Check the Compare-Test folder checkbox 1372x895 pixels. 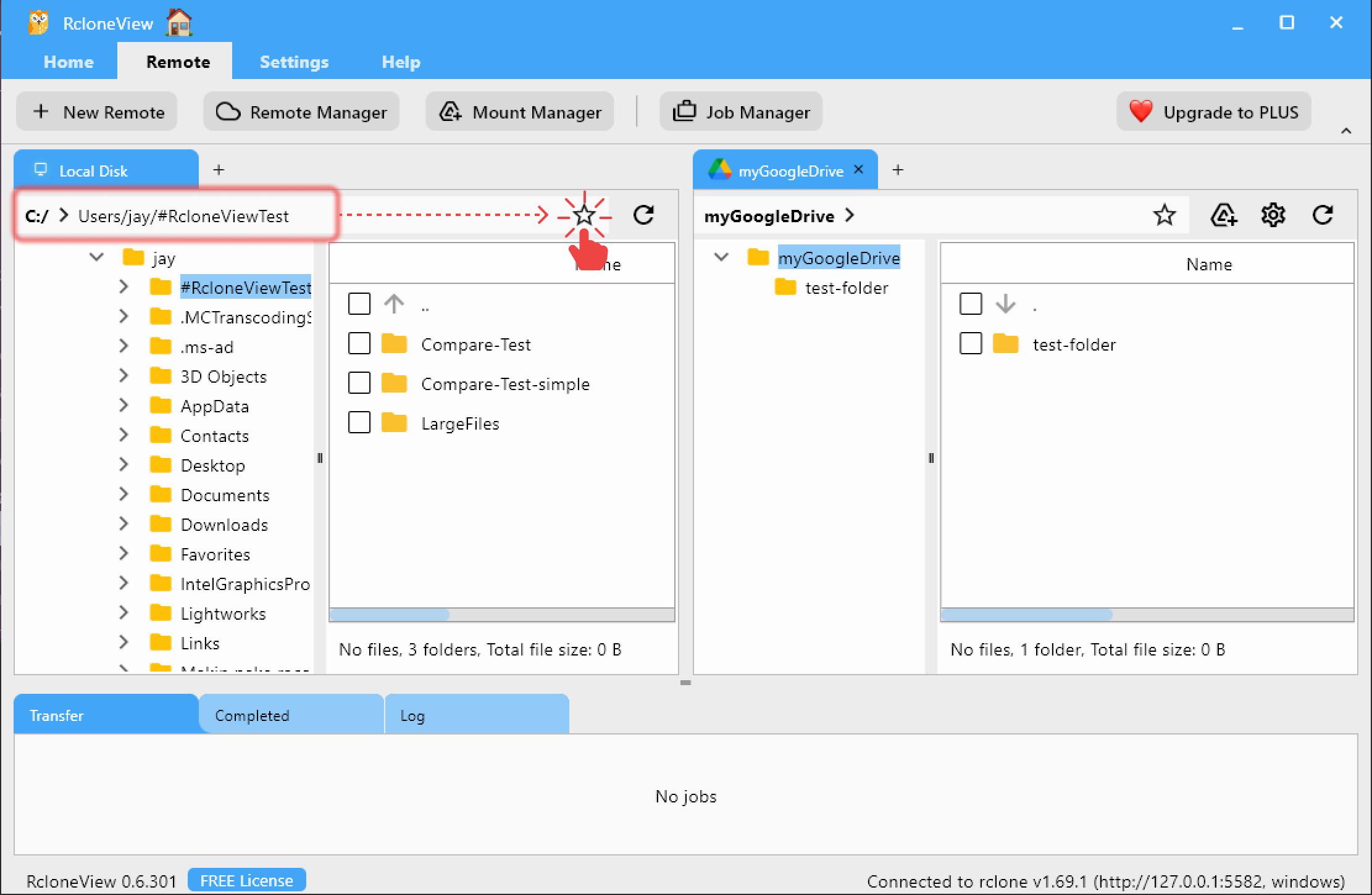(359, 344)
